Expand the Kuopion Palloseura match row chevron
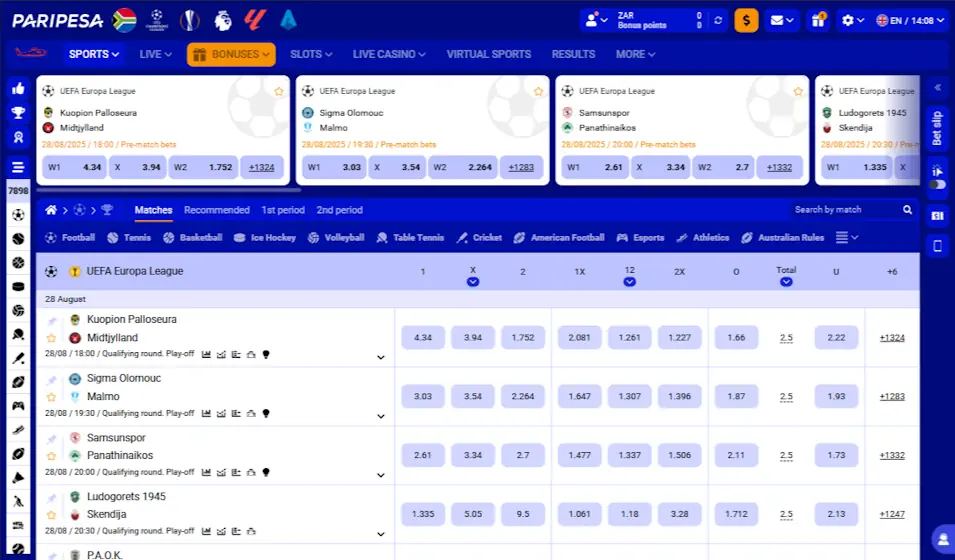Viewport: 955px width, 560px height. pyautogui.click(x=381, y=358)
